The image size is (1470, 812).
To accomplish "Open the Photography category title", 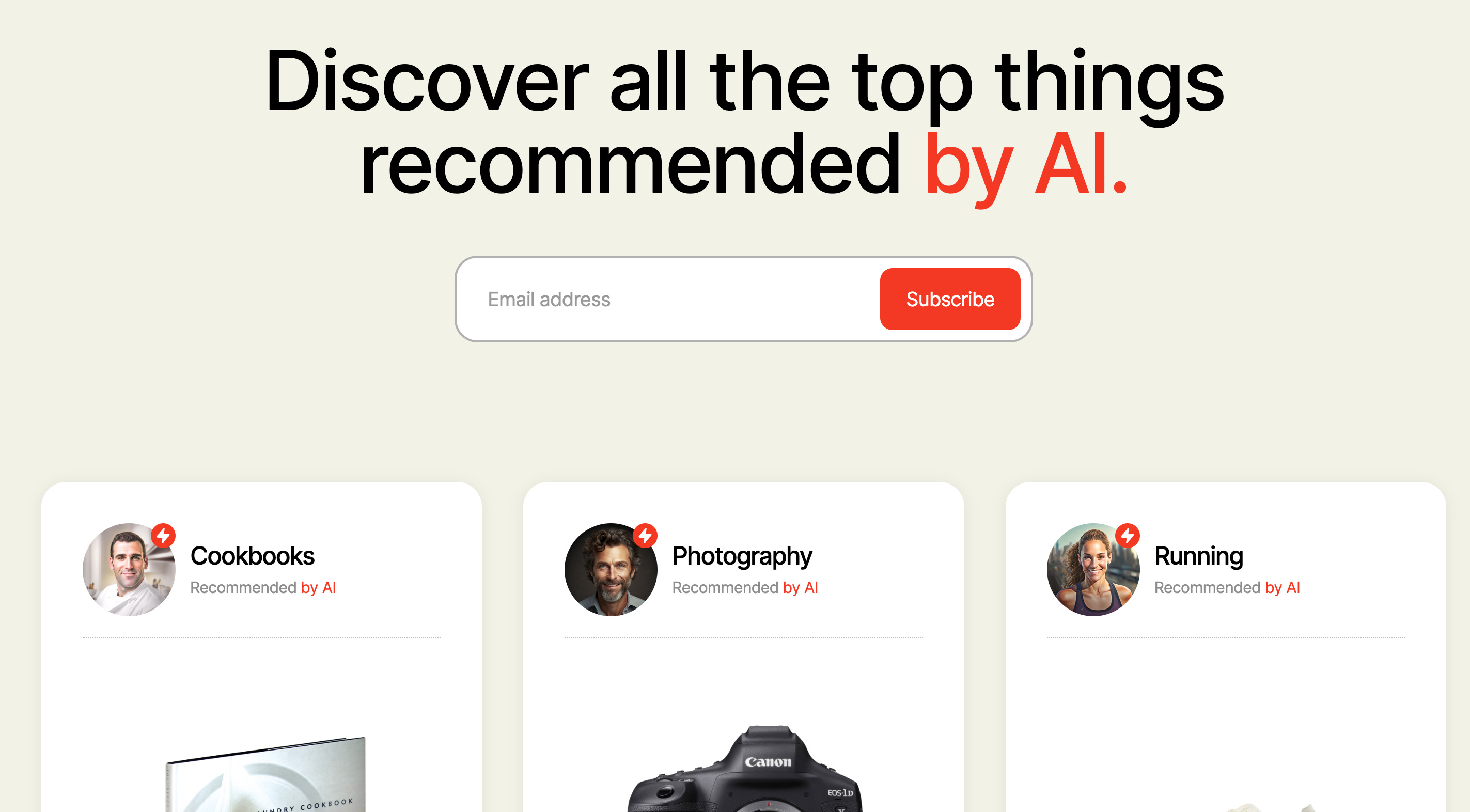I will coord(742,556).
